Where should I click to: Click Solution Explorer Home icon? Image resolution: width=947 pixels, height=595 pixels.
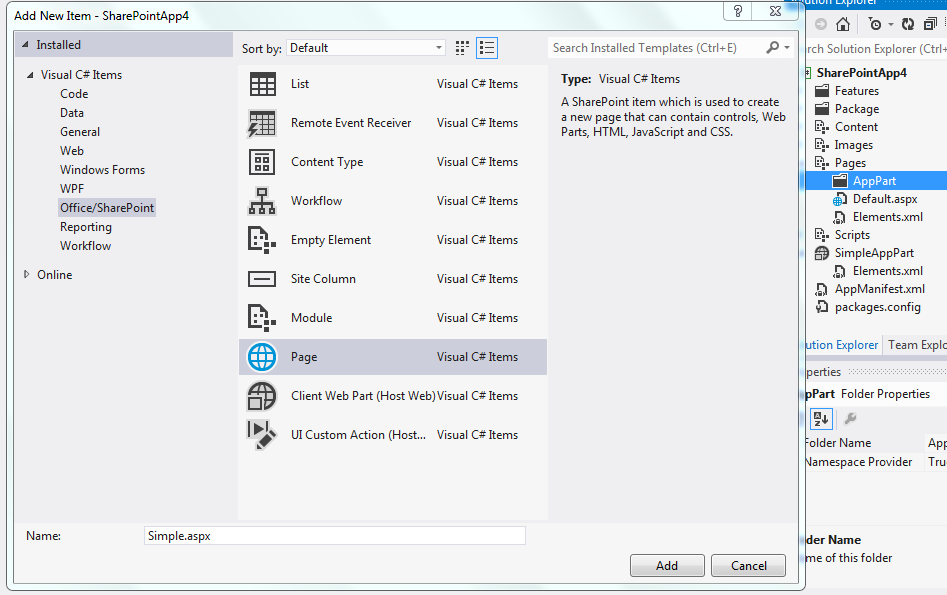[843, 24]
